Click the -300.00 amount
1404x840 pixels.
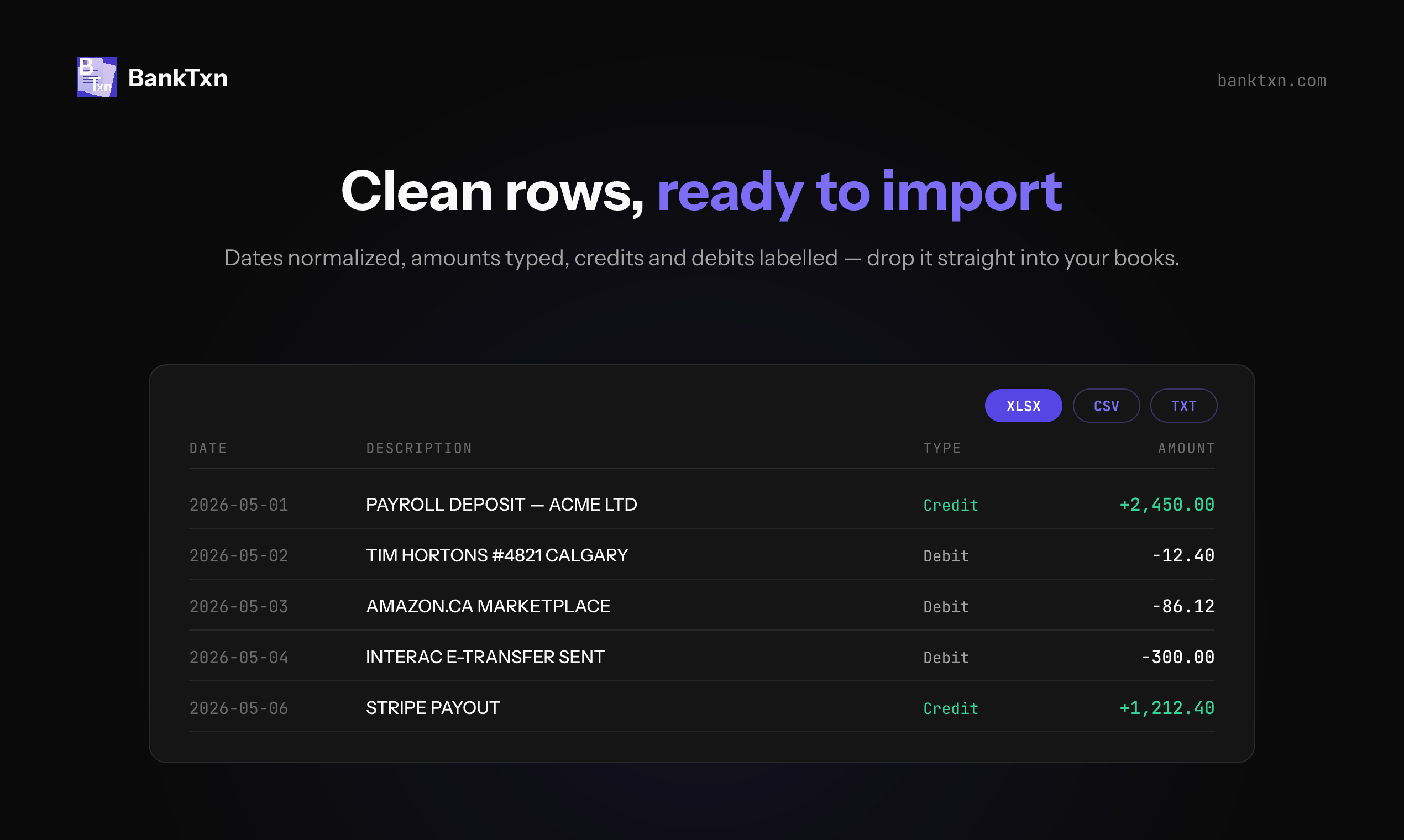pyautogui.click(x=1177, y=658)
